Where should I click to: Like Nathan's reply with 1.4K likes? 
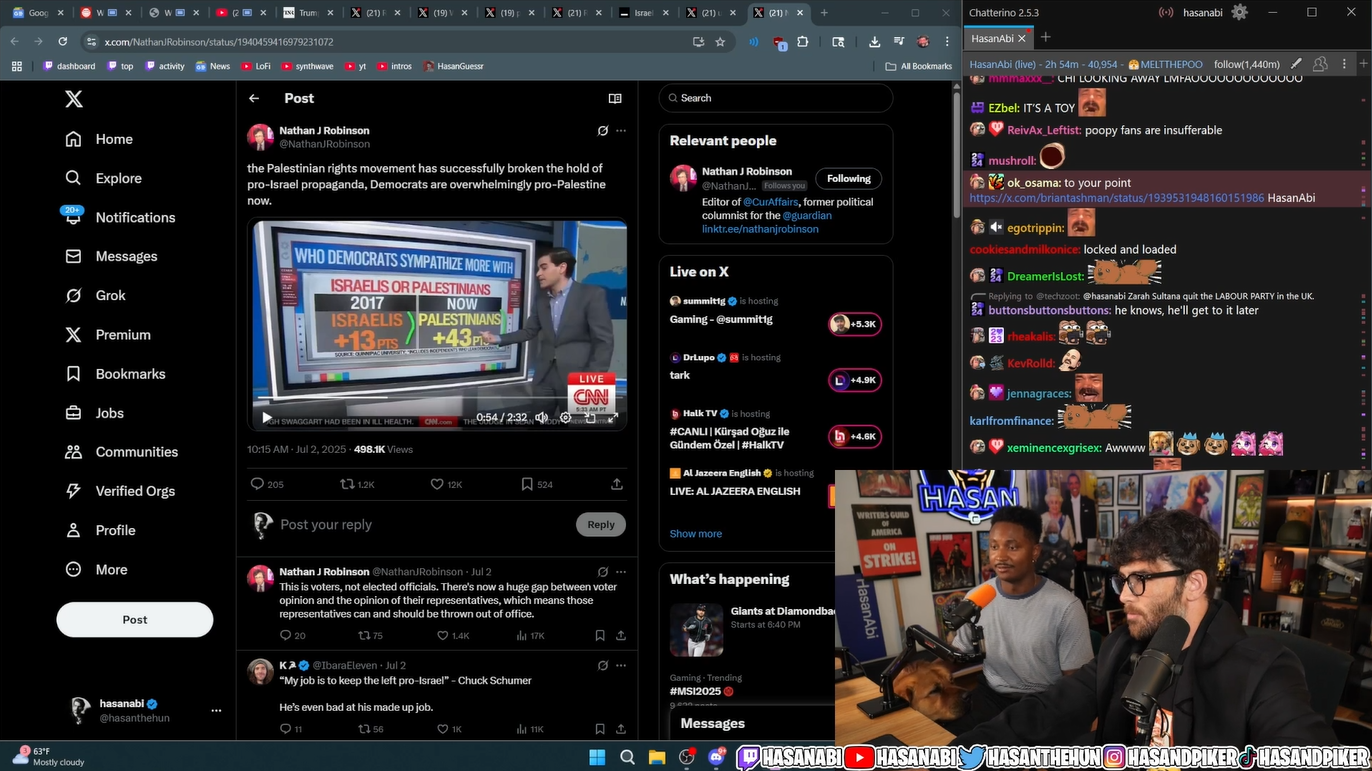tap(443, 636)
